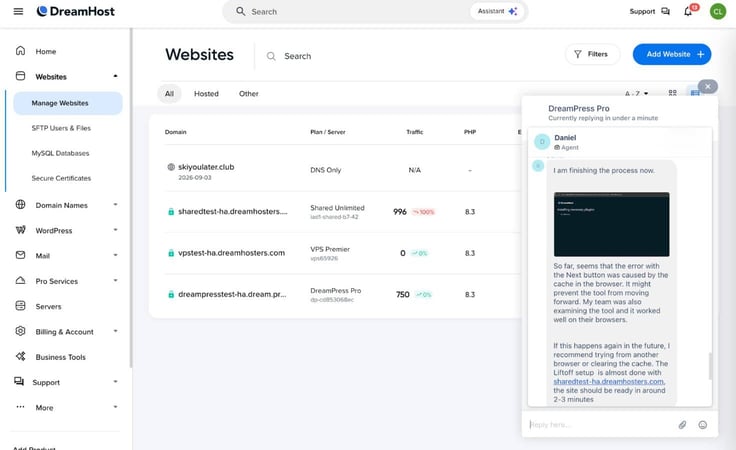Collapse the Websites sidebar section
This screenshot has height=450, width=736.
point(115,76)
